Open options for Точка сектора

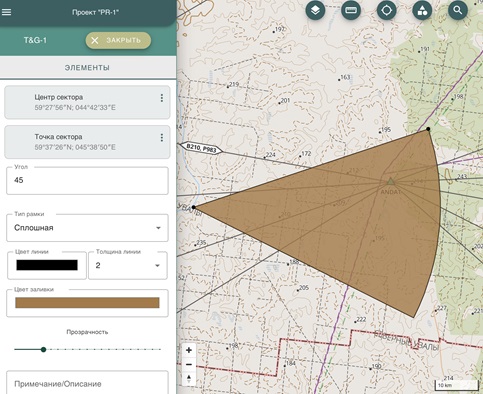162,138
